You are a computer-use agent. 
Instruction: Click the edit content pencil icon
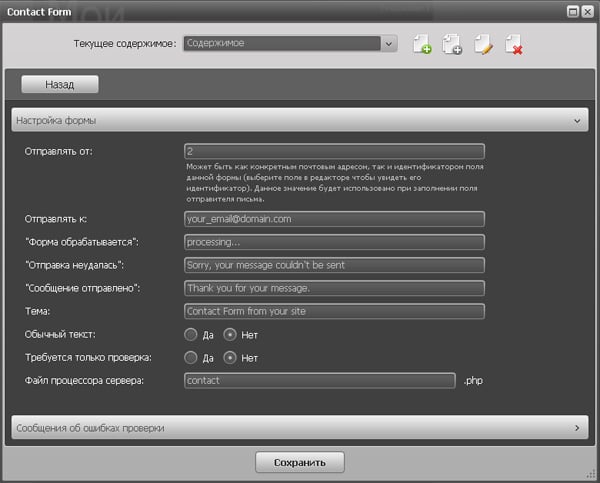(x=483, y=45)
